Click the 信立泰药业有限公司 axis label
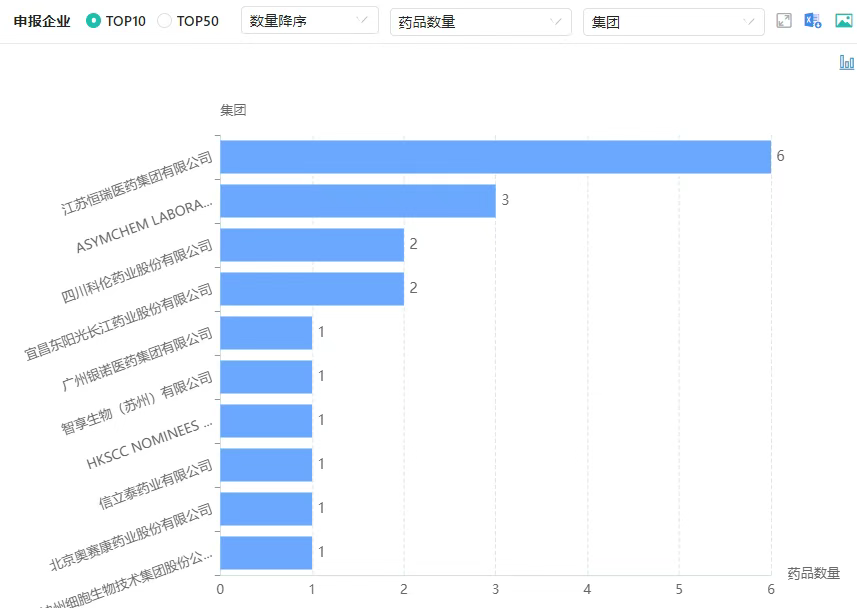 pyautogui.click(x=156, y=484)
